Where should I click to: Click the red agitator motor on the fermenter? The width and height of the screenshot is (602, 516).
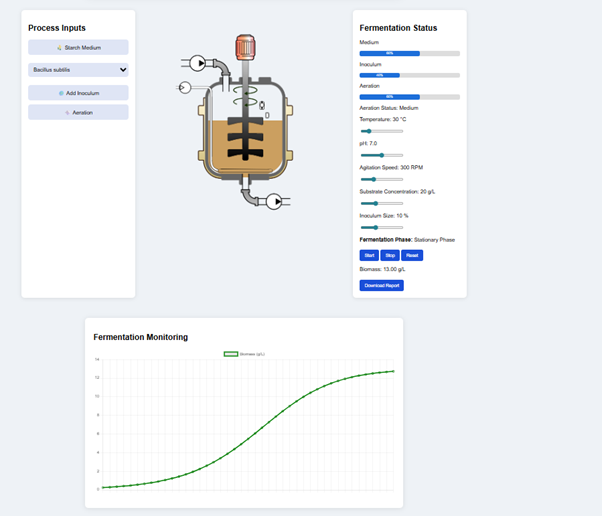[x=245, y=49]
